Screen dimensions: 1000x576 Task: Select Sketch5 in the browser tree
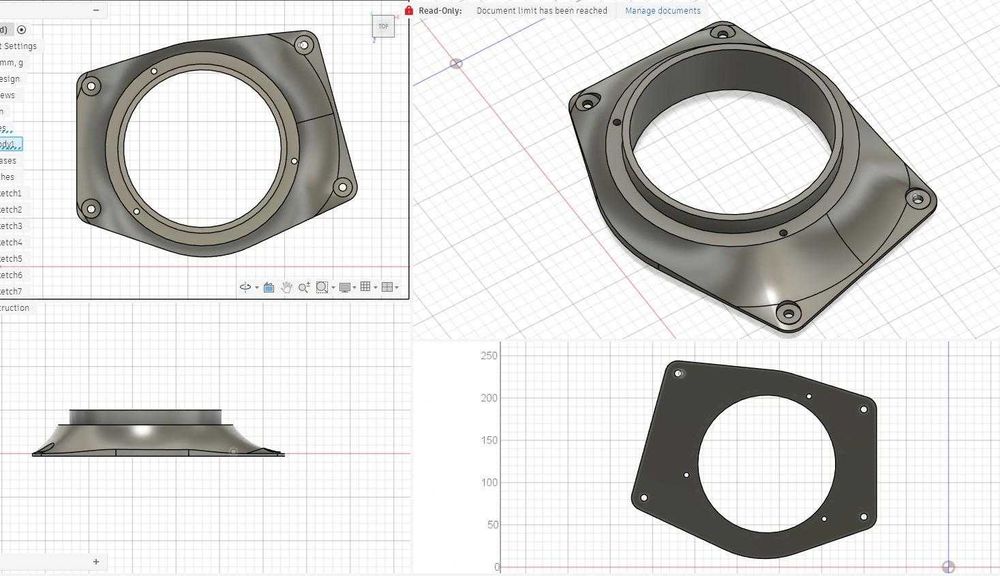[x=11, y=259]
